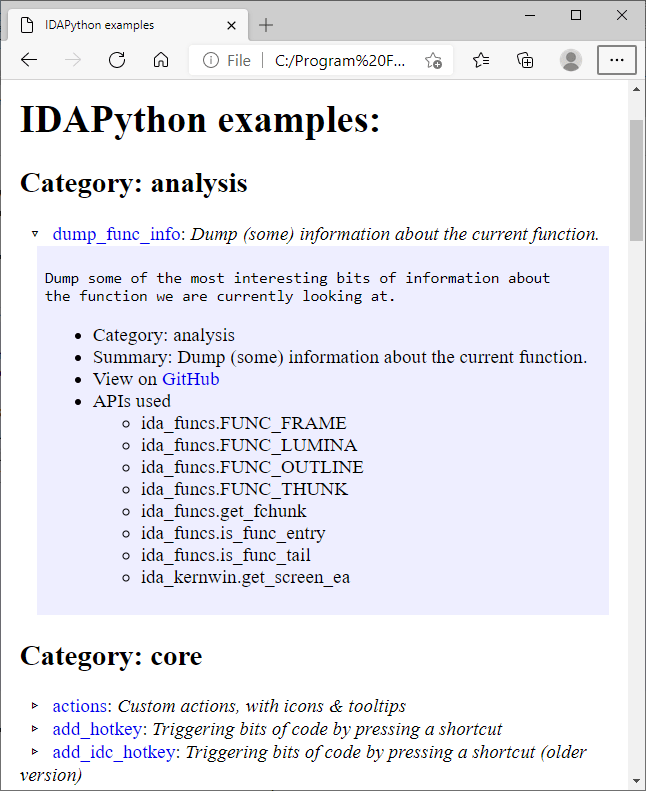The image size is (646, 791).
Task: Open the Settings and more ellipsis menu
Action: click(616, 60)
